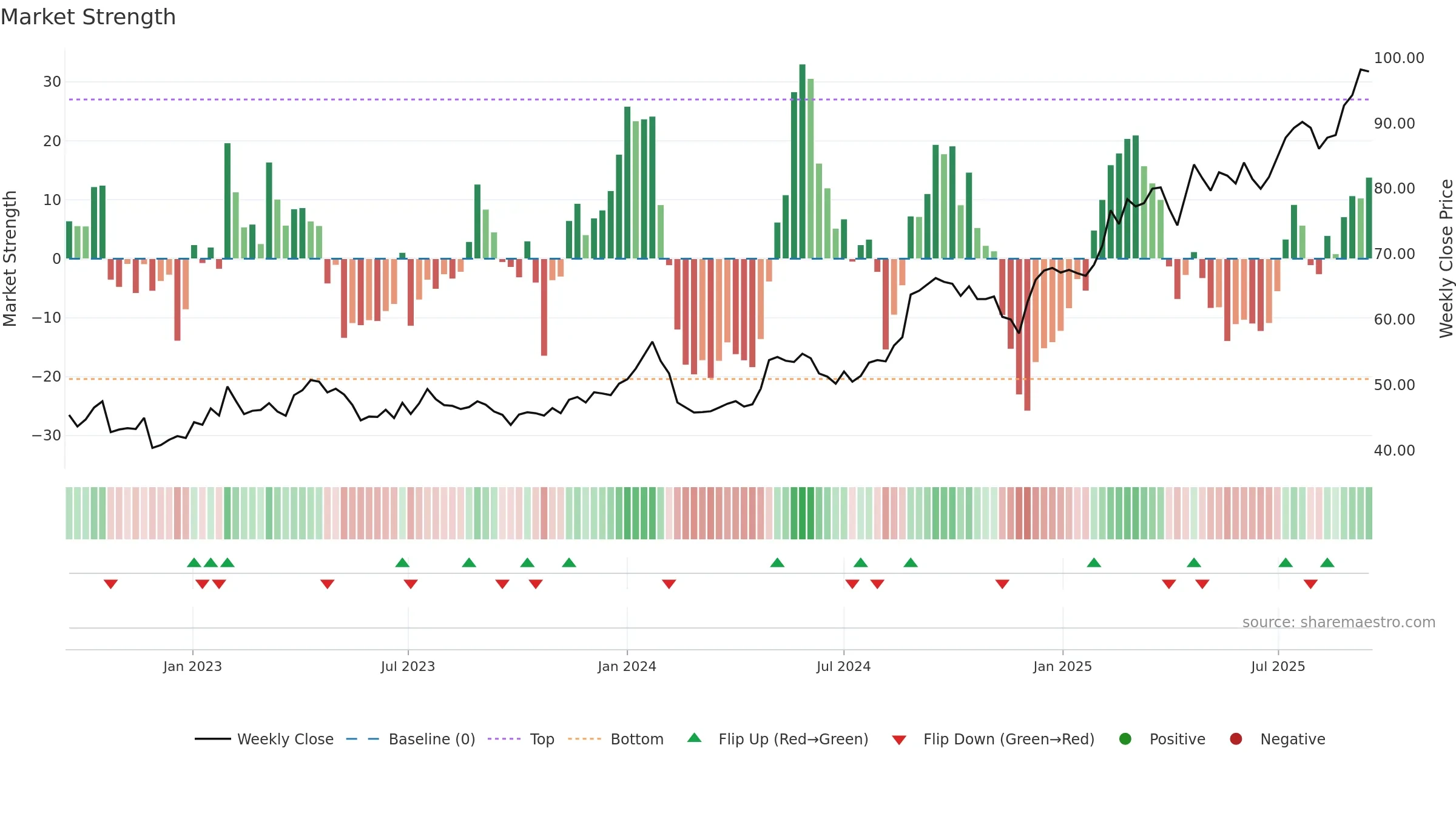Viewport: 1456px width, 819px height.
Task: Click the dark red Negative dot in legend
Action: click(1236, 739)
